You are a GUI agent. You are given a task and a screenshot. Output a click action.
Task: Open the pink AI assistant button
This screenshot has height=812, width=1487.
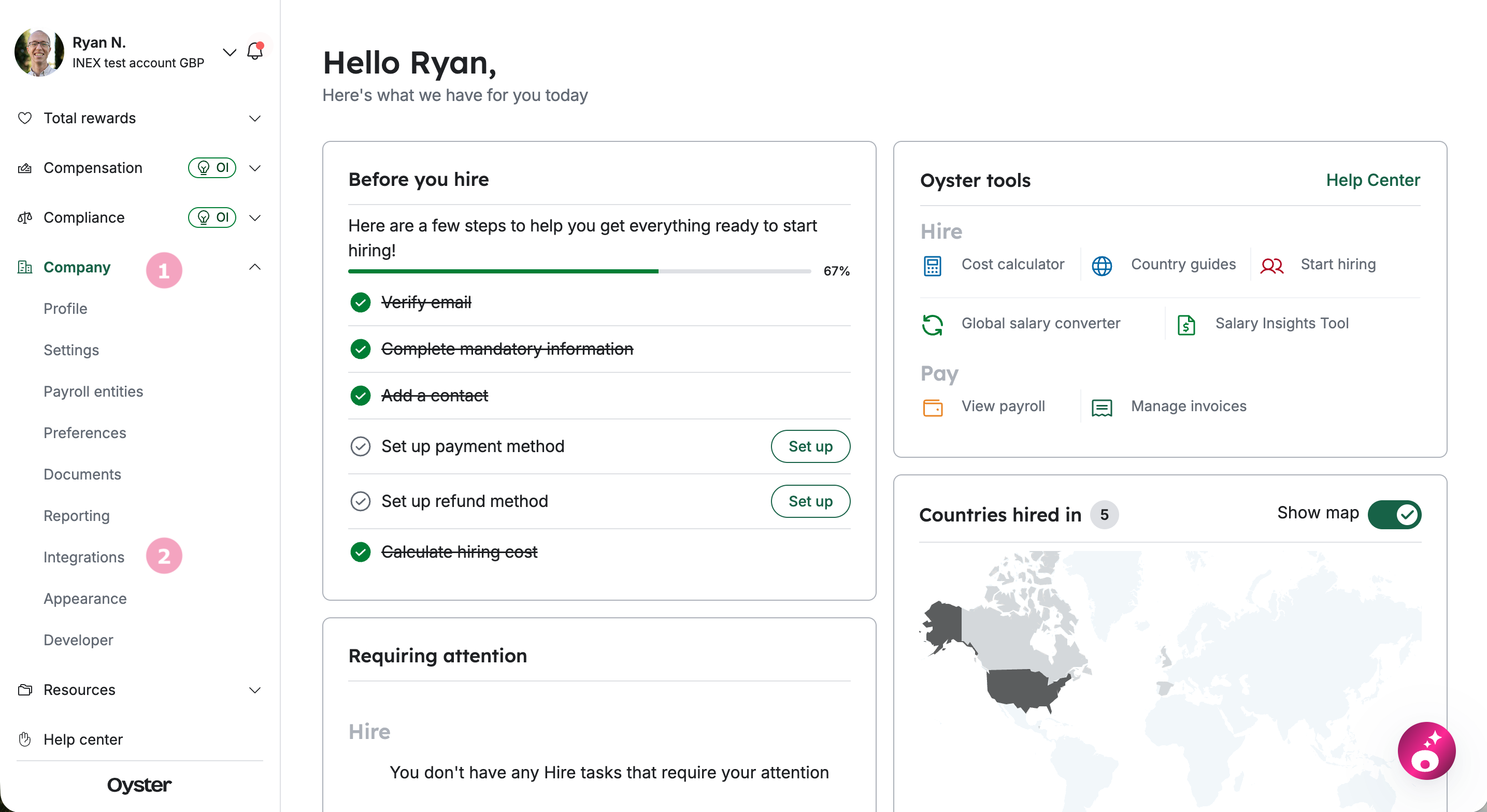tap(1426, 750)
